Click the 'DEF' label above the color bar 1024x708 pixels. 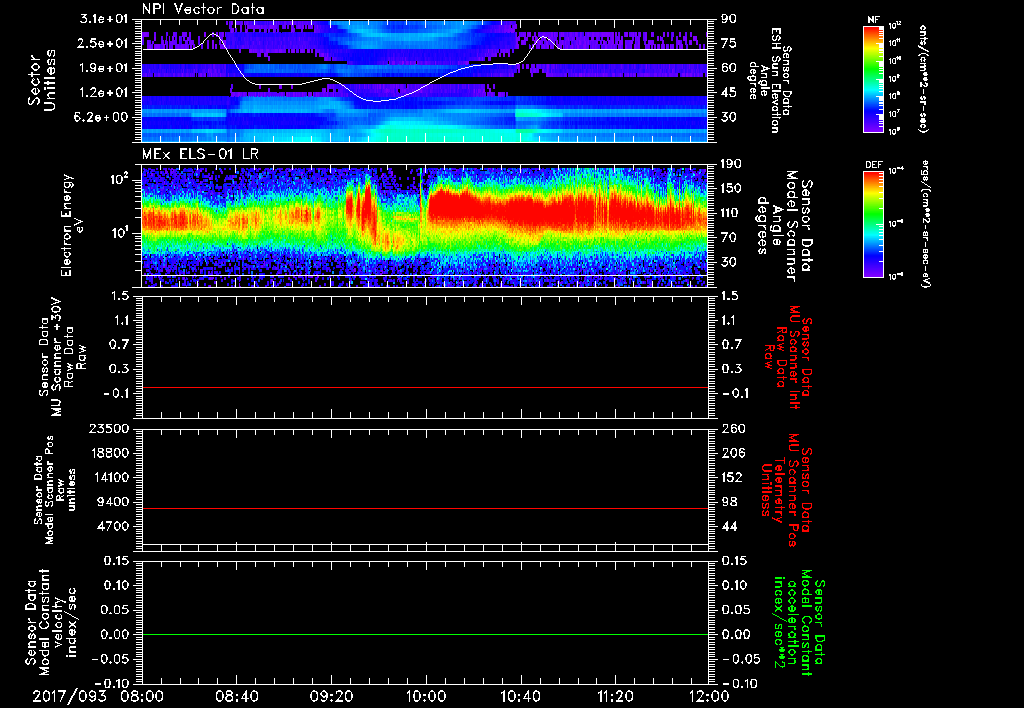click(874, 165)
